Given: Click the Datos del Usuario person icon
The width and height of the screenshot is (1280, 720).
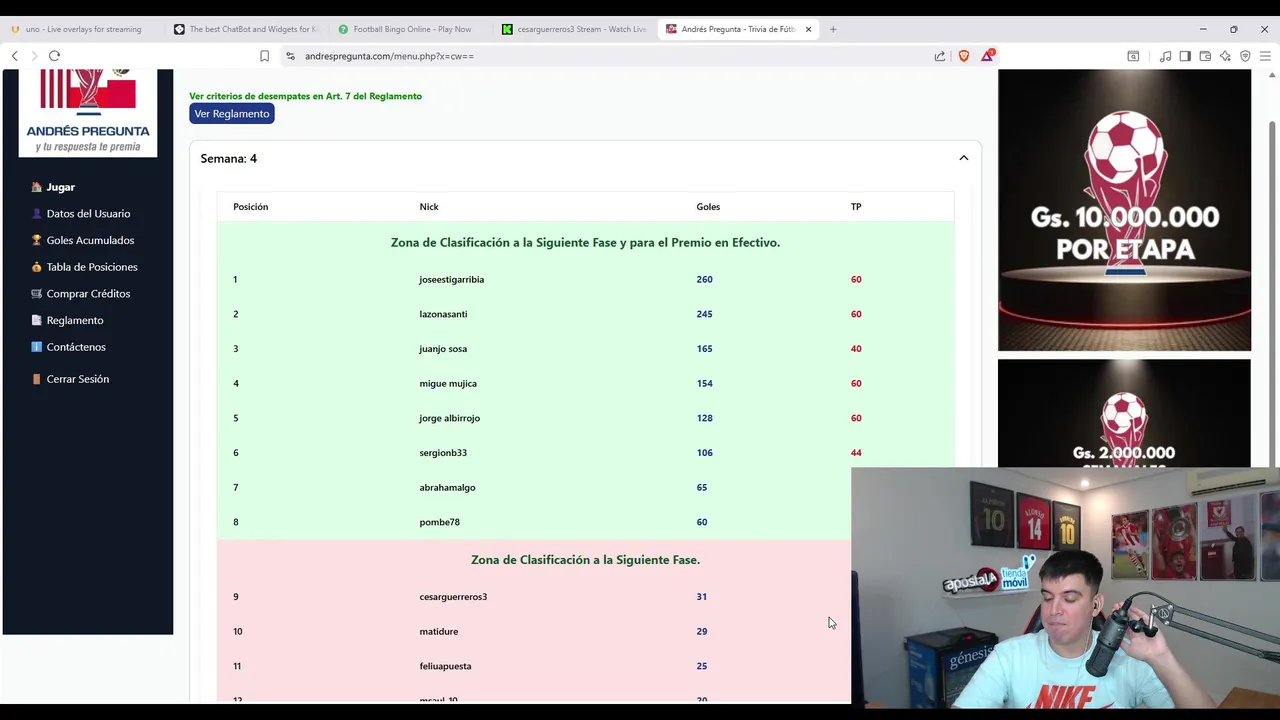Looking at the screenshot, I should point(37,214).
